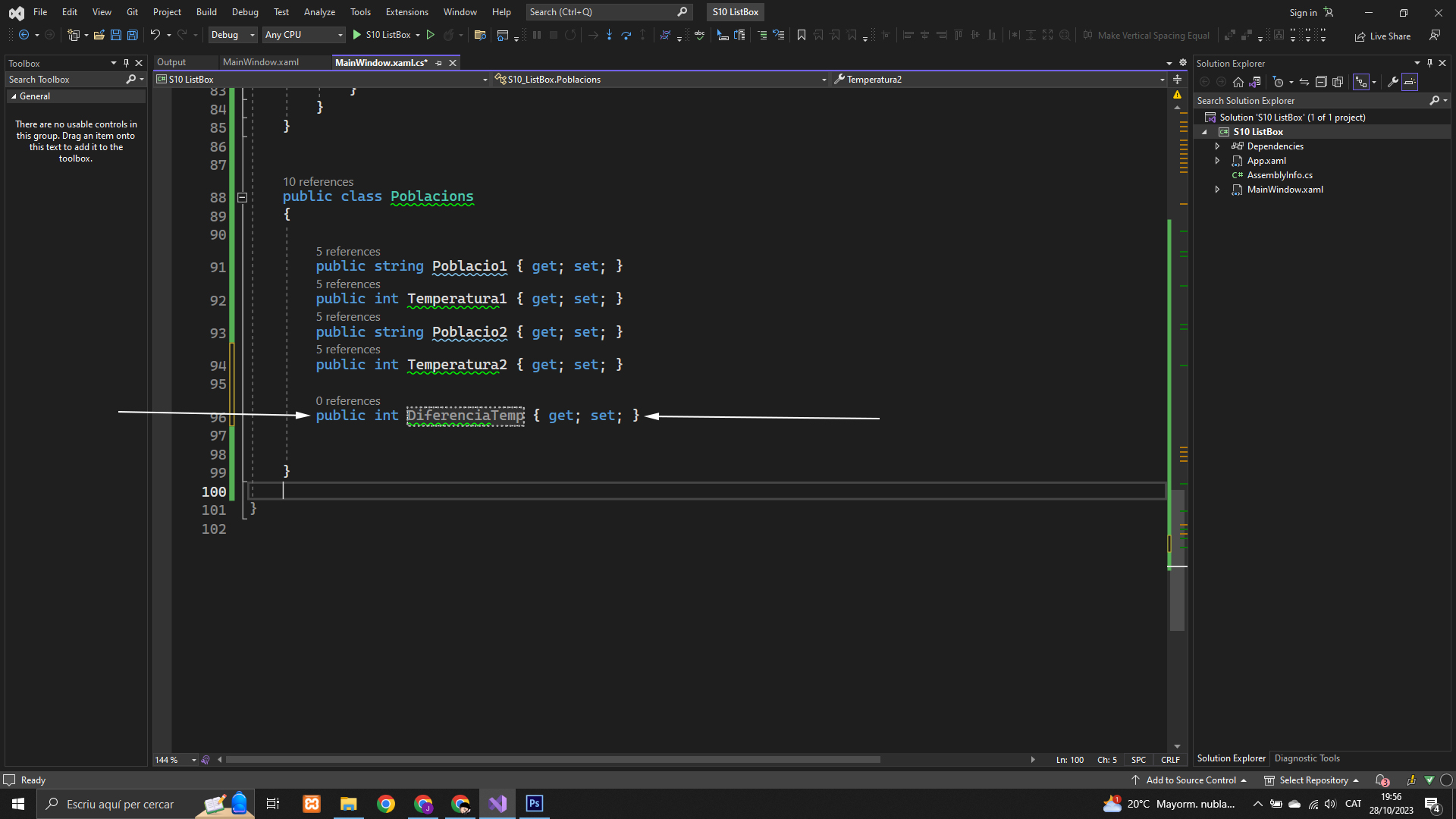
Task: Click Collapse All in Solution Explorer toolbar
Action: coord(1320,82)
